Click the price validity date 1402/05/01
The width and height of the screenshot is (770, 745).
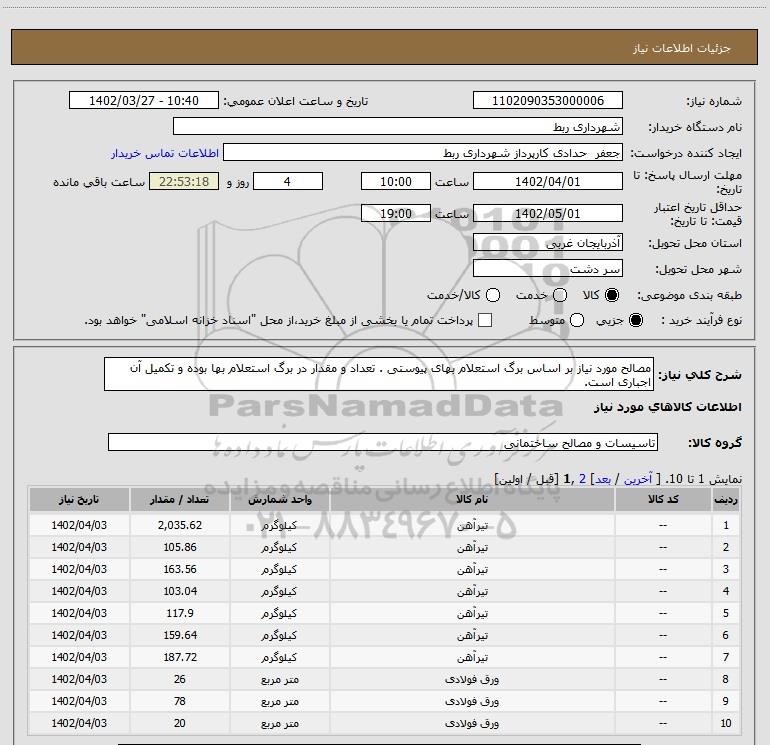click(x=548, y=214)
